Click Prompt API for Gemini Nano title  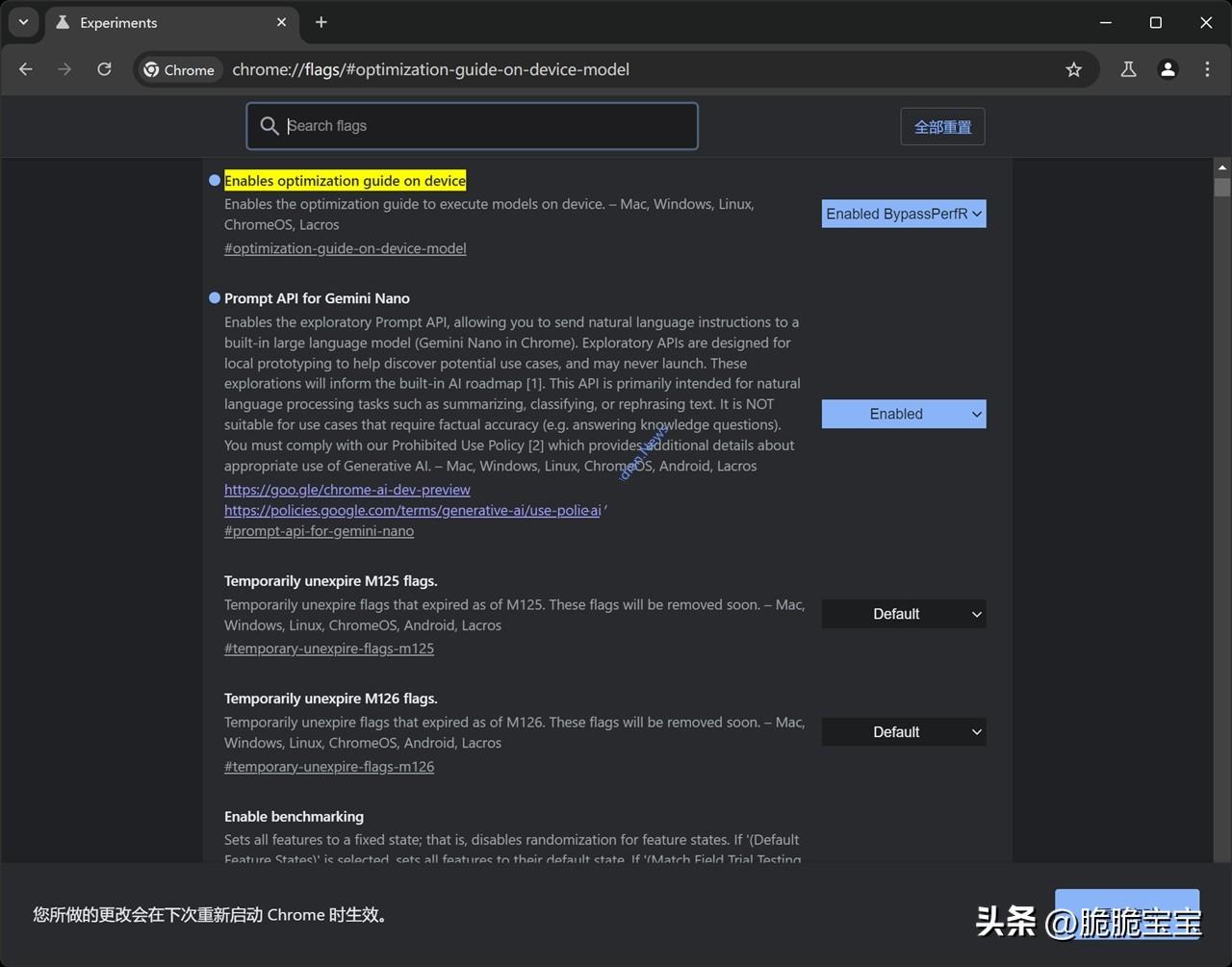point(317,298)
